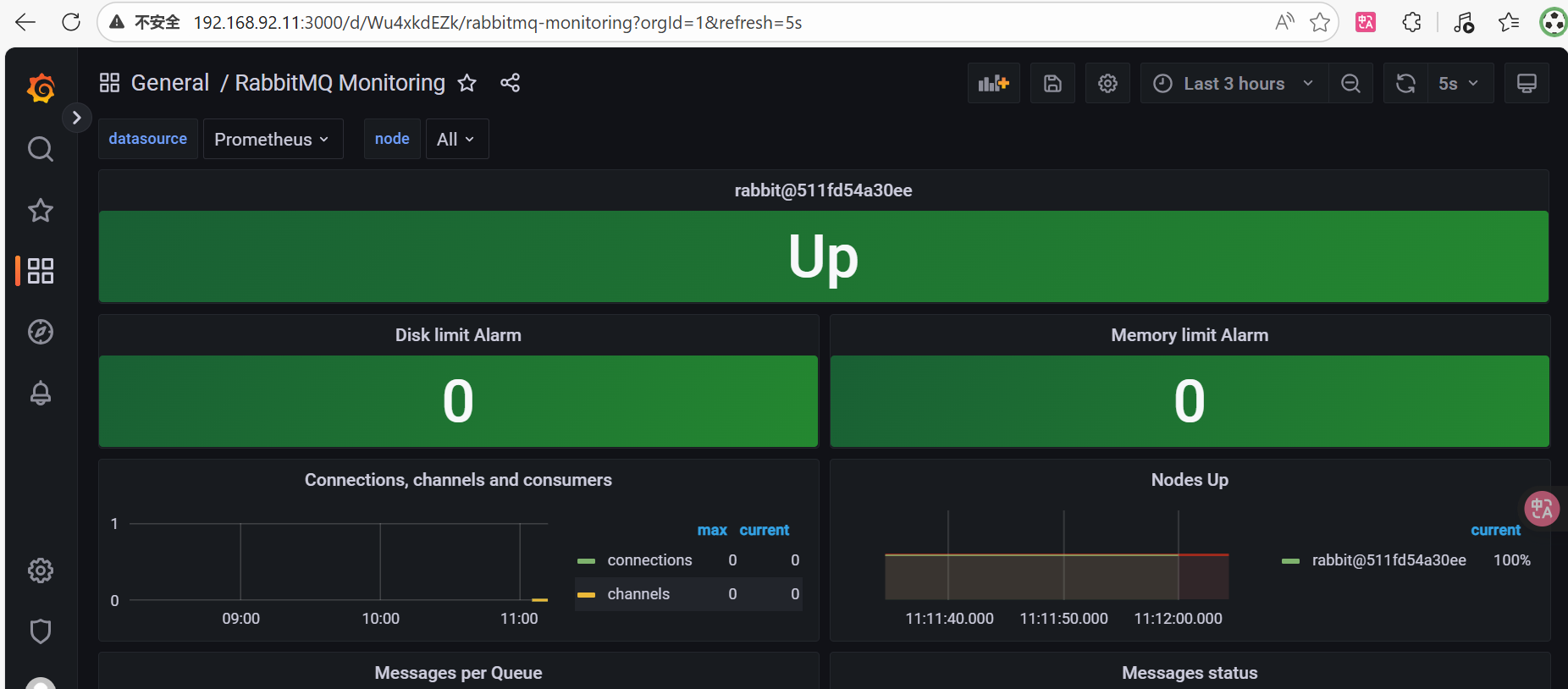Open the Search dashboards icon
Image resolution: width=1568 pixels, height=689 pixels.
click(x=41, y=149)
